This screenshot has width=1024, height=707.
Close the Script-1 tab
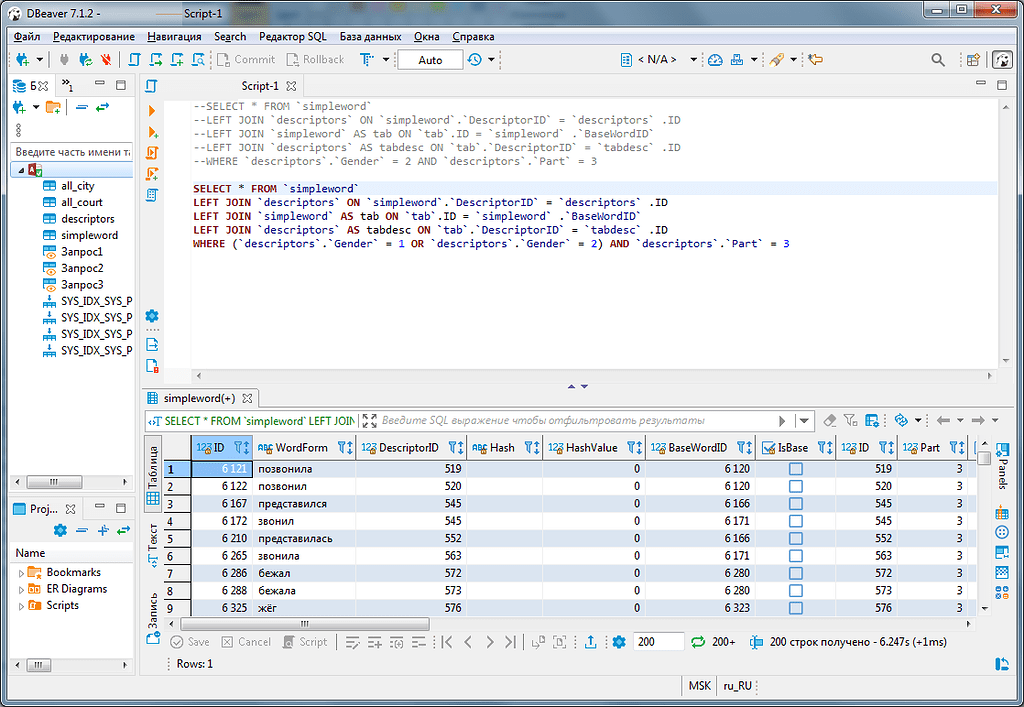(291, 86)
